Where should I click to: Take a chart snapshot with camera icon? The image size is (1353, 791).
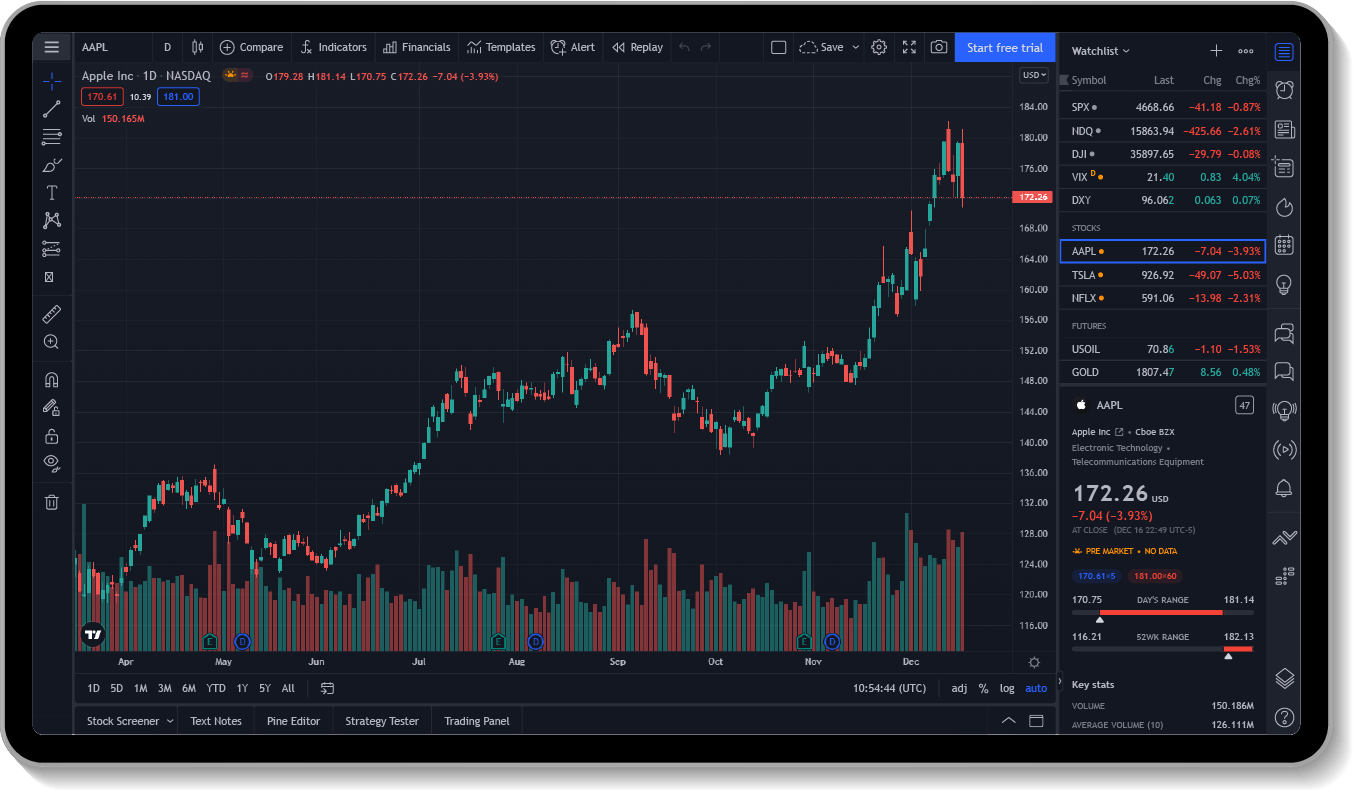[x=939, y=47]
